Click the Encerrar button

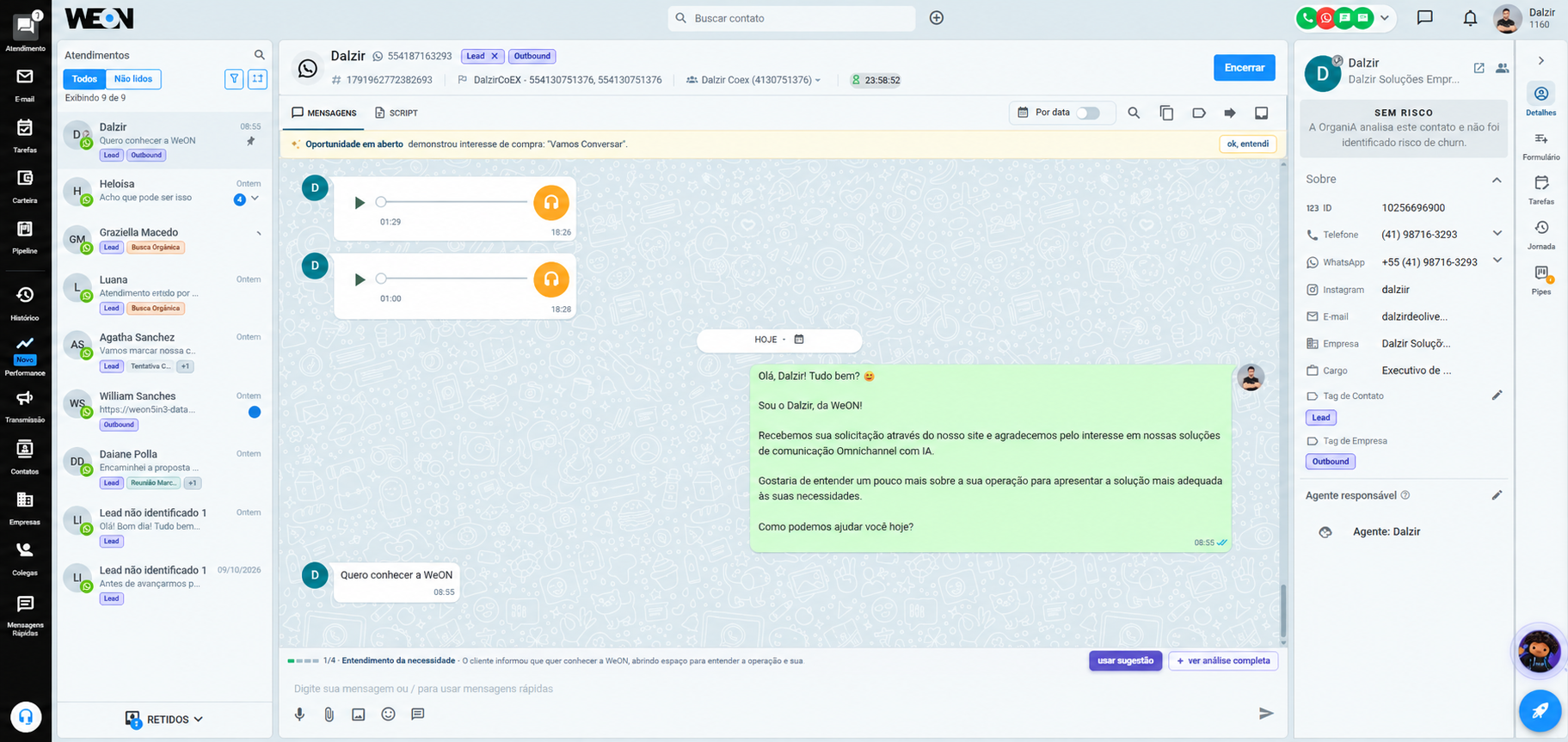point(1244,67)
